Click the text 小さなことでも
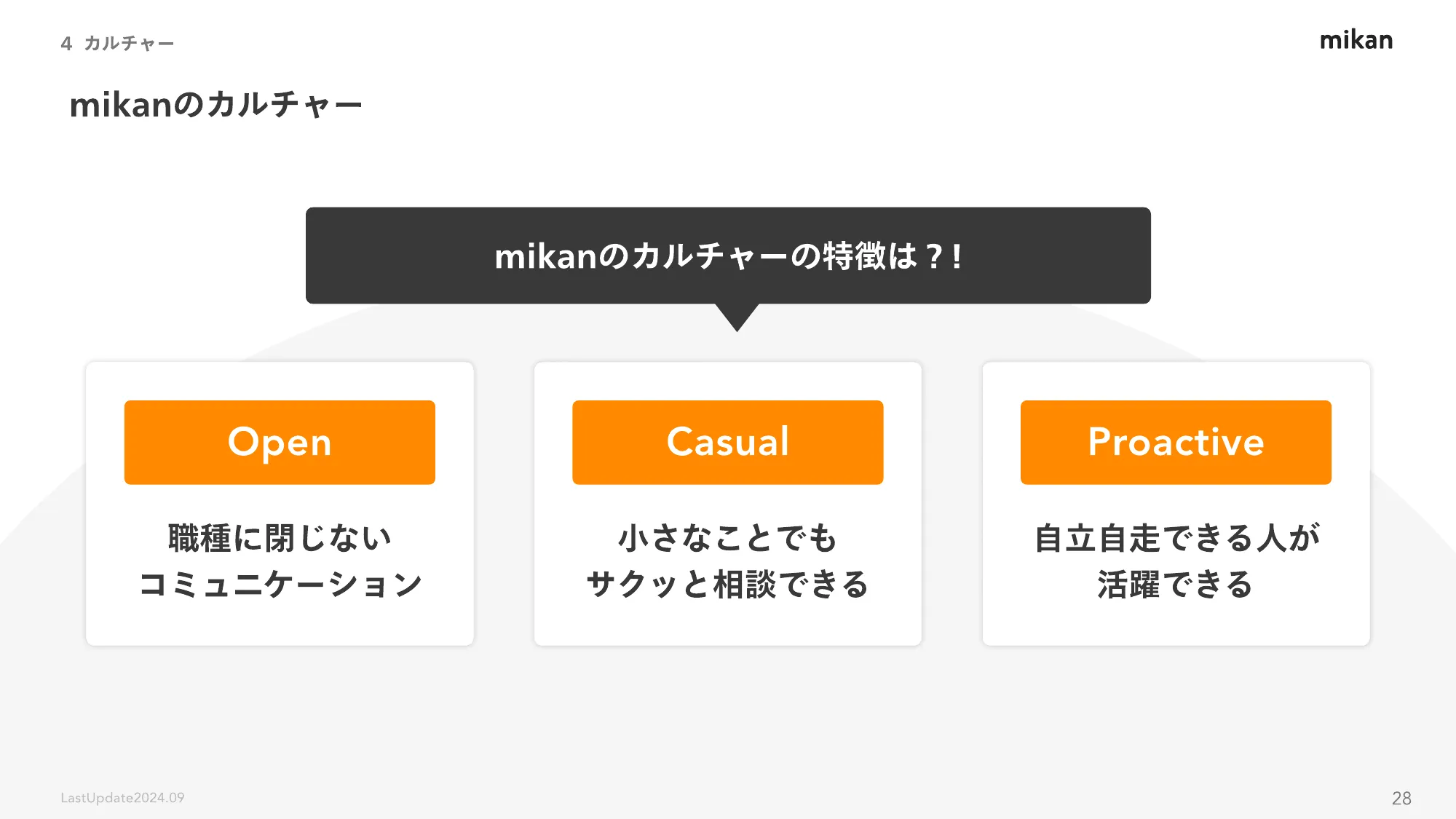 click(728, 538)
